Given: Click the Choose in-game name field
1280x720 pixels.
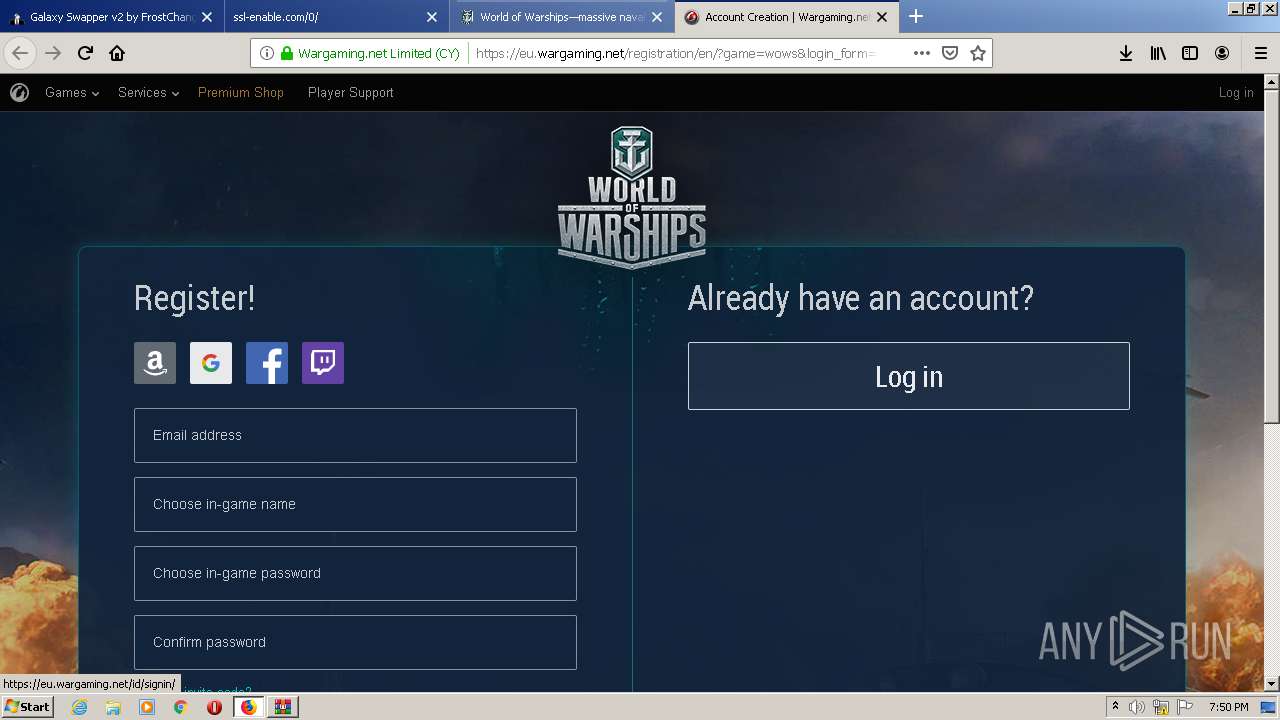Looking at the screenshot, I should click(x=355, y=504).
